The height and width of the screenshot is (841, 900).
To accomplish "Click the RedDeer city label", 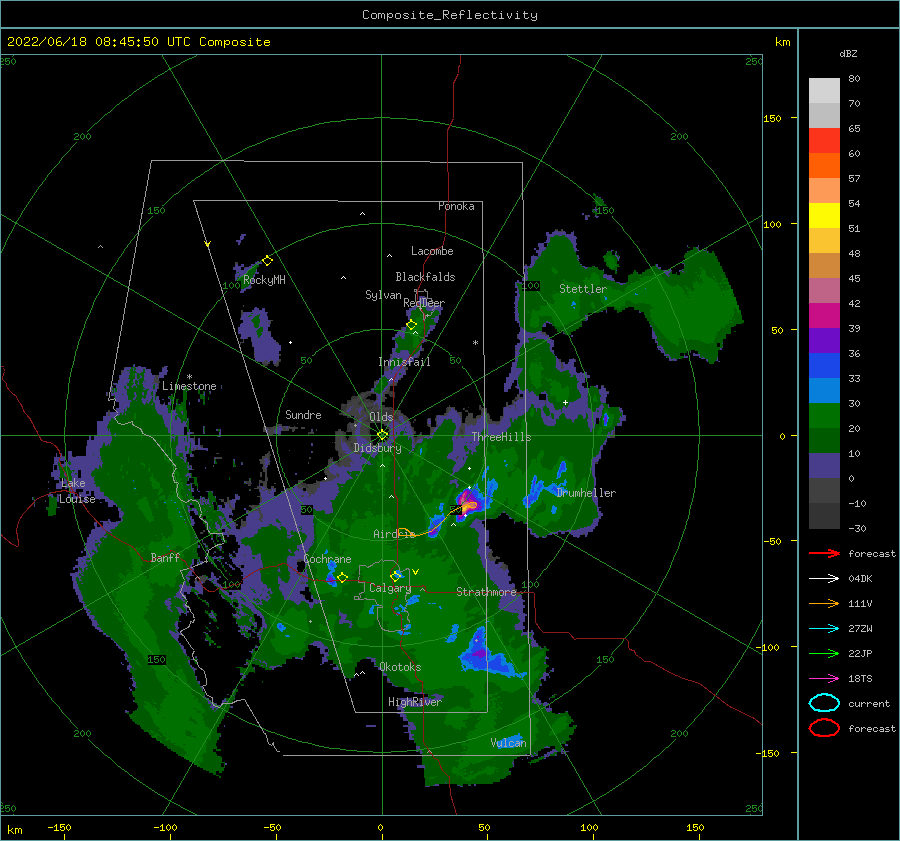I will 424,303.
